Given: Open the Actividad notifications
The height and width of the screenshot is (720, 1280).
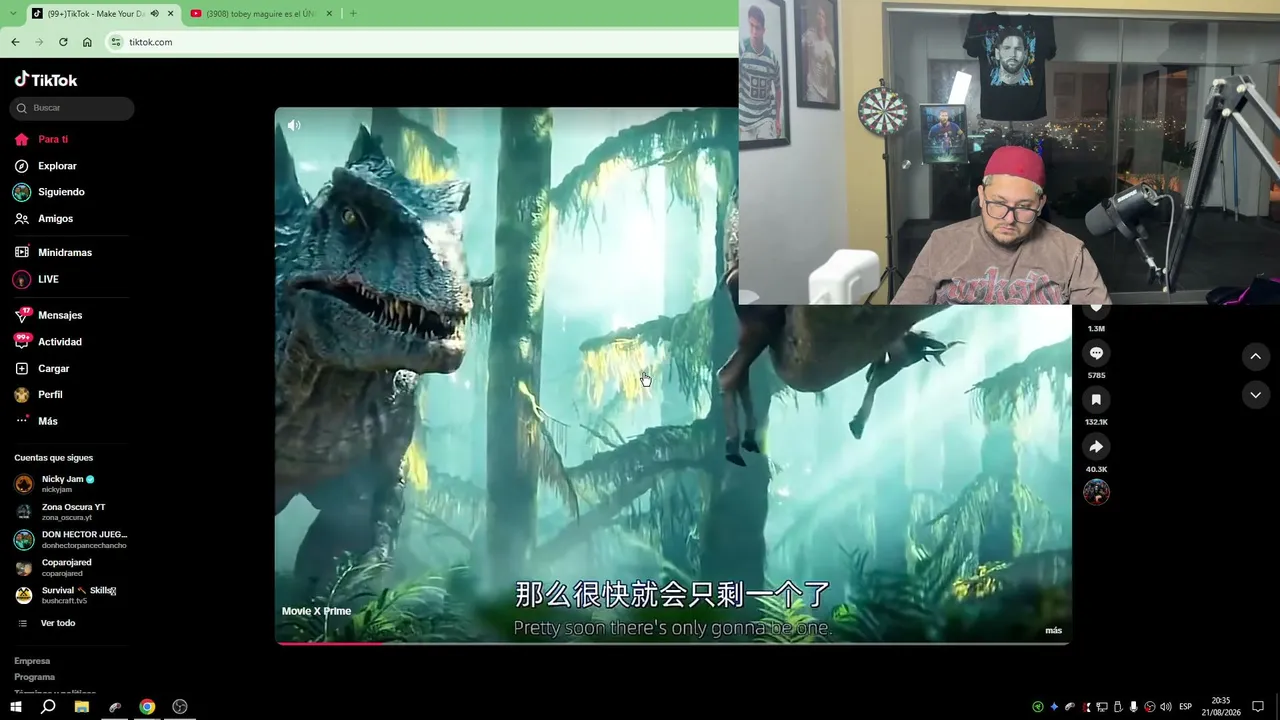Looking at the screenshot, I should coord(49,342).
